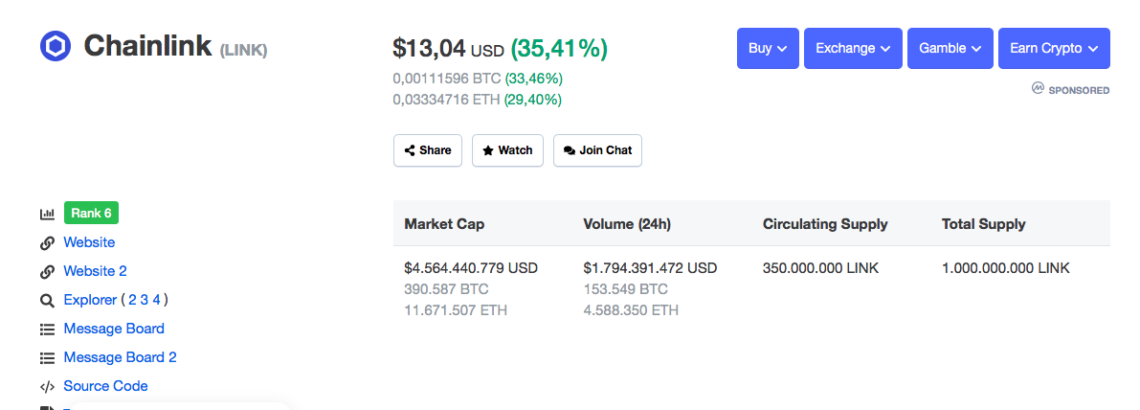
Task: Expand the Exchange dropdown menu
Action: point(852,48)
